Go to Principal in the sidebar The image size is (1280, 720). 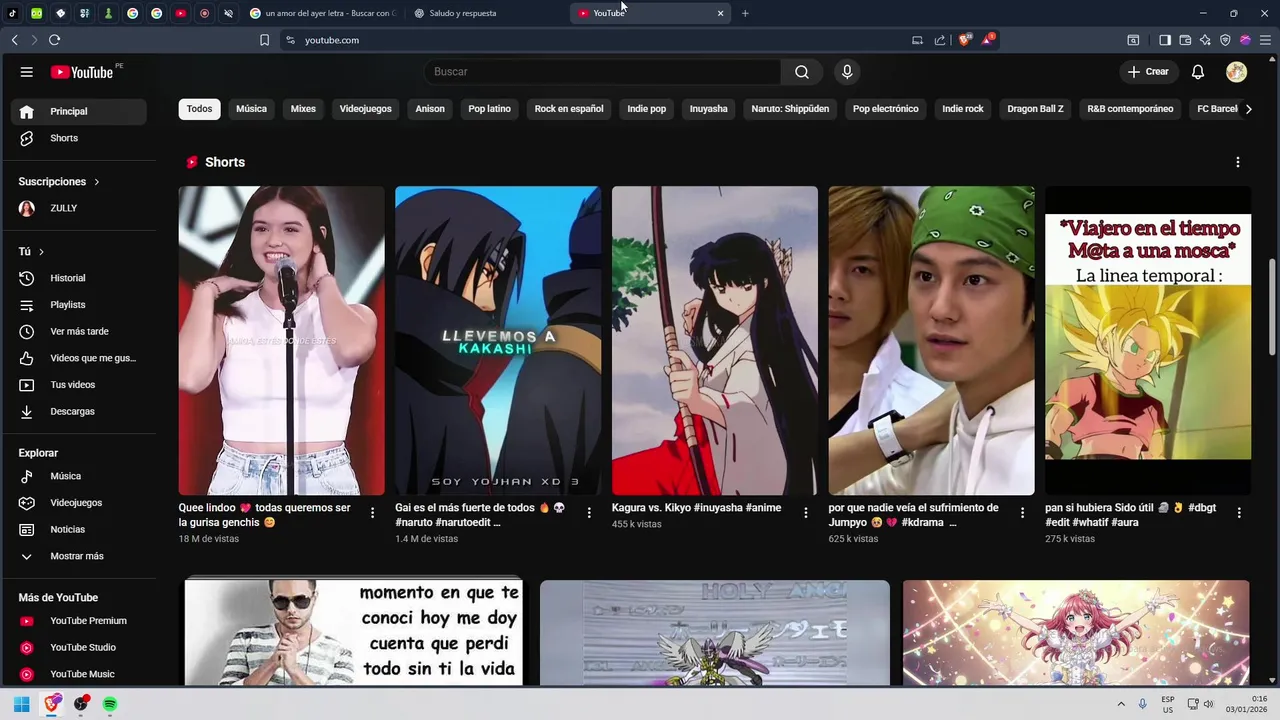click(78, 111)
